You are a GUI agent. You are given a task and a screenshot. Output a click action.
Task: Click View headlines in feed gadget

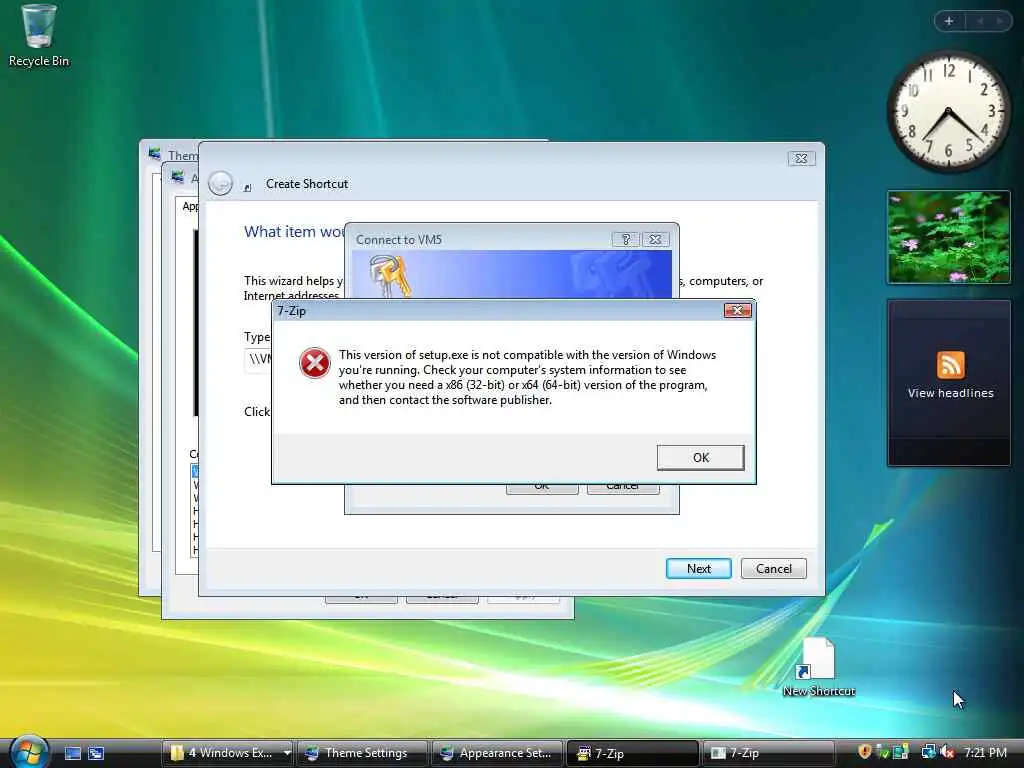click(950, 393)
